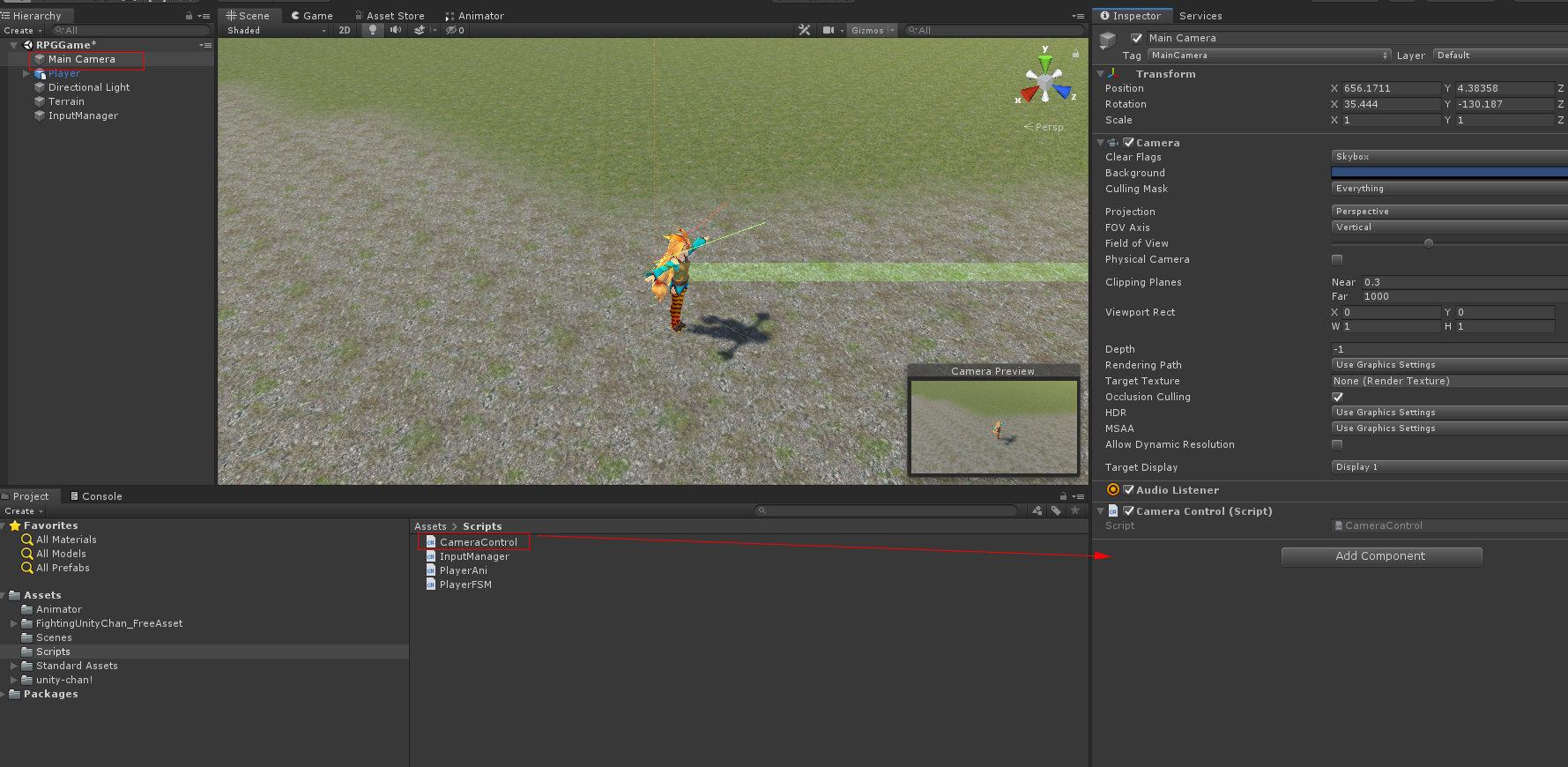1568x767 pixels.
Task: Disable the Audio Listener component
Action: coord(1129,489)
